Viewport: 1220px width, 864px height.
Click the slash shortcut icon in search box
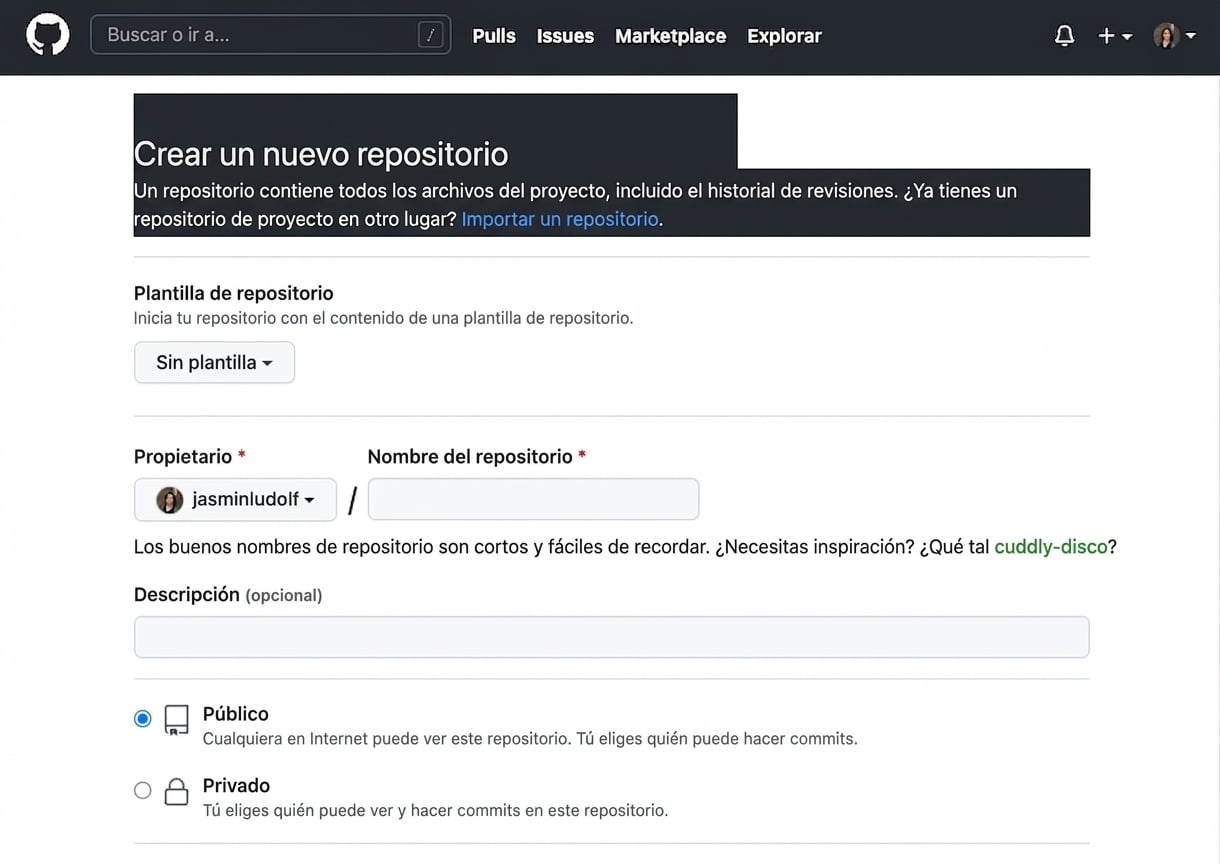(x=431, y=35)
